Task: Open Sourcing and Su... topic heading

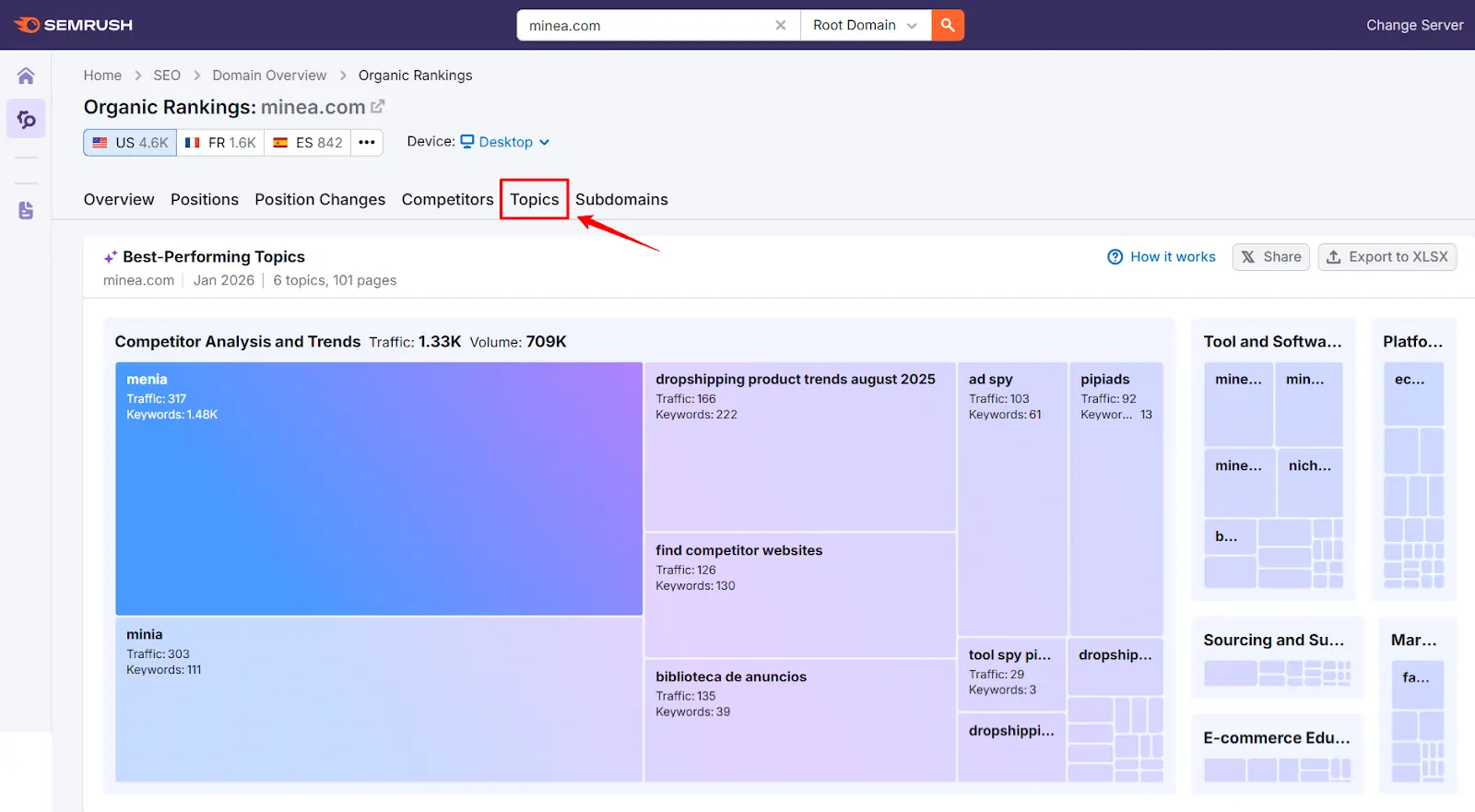Action: pos(1273,640)
